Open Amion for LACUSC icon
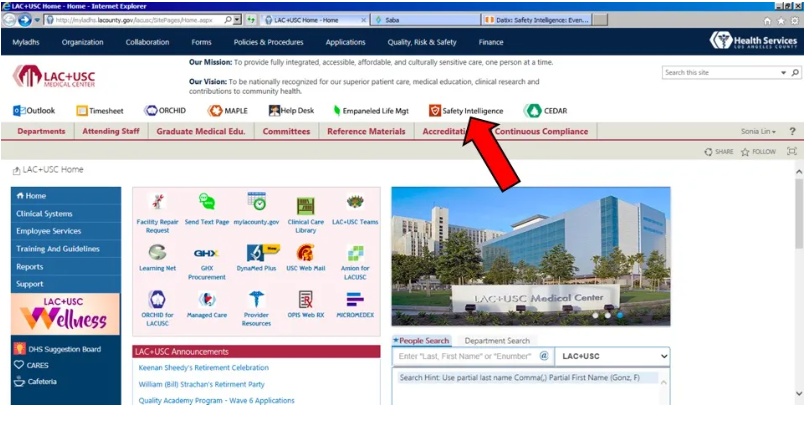The image size is (807, 432). click(355, 253)
